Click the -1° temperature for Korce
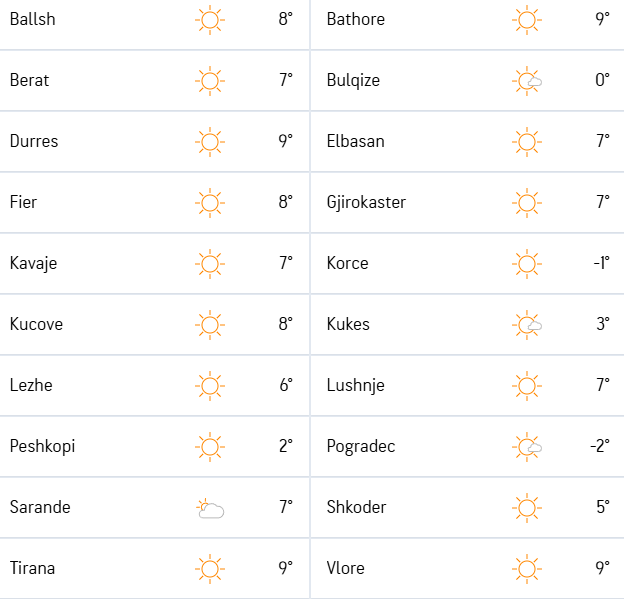624x599 pixels. click(601, 263)
